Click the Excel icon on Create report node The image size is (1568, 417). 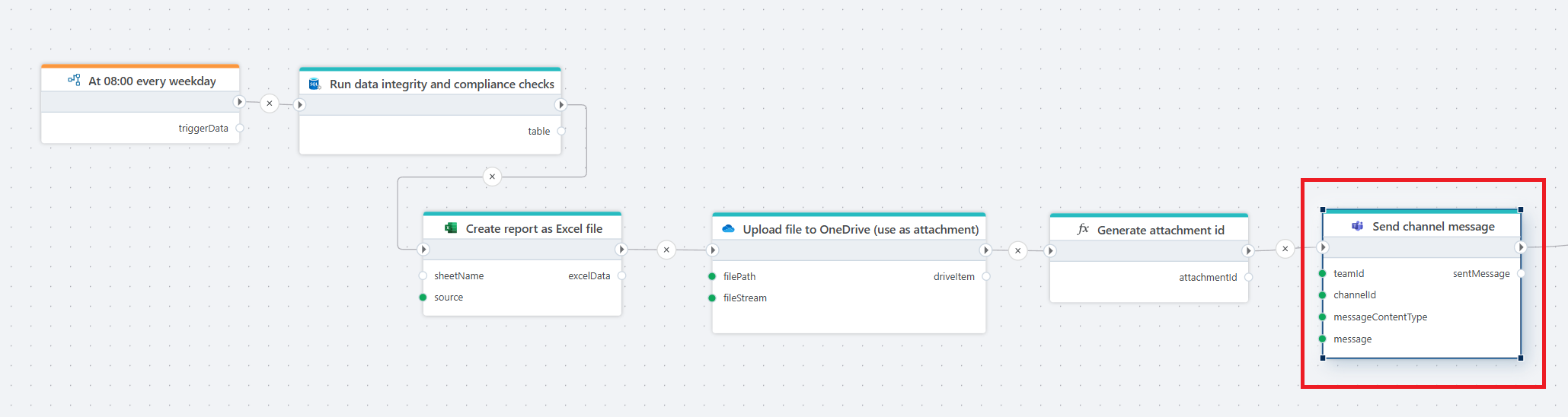[x=451, y=228]
